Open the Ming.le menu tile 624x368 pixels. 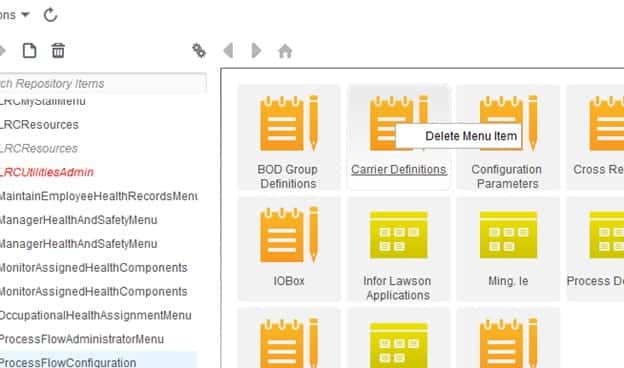[x=508, y=249]
